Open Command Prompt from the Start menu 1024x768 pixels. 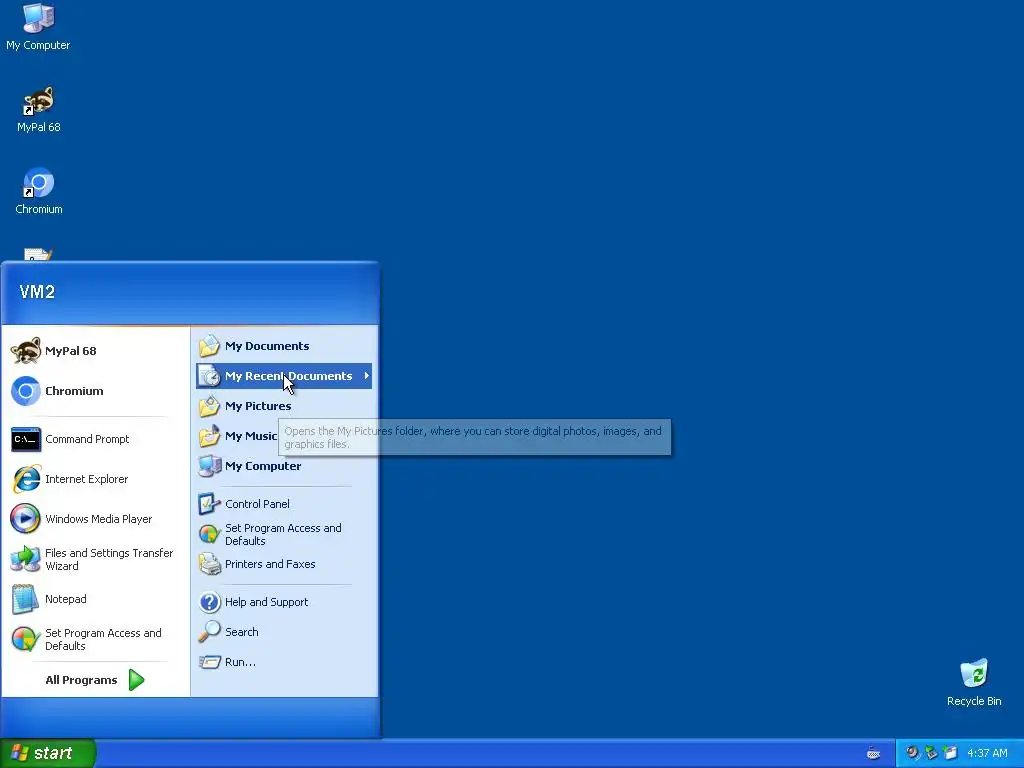click(95, 439)
